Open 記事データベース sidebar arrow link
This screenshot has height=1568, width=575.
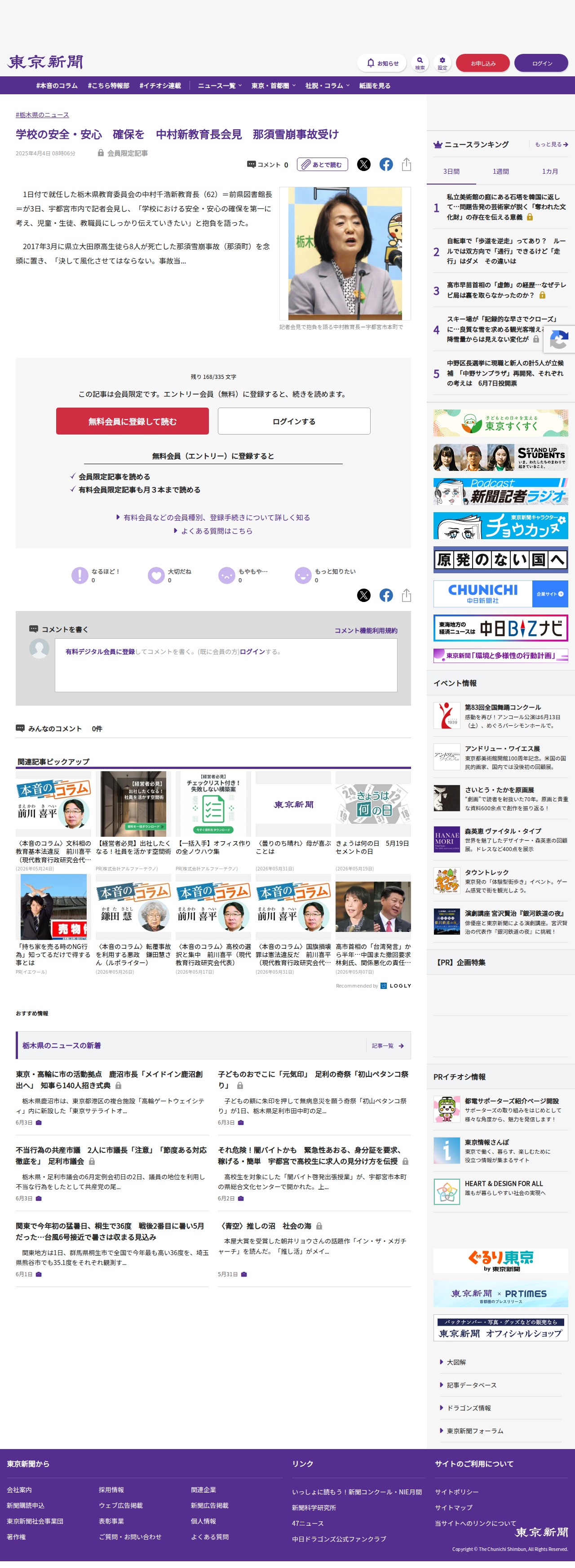point(468,1385)
